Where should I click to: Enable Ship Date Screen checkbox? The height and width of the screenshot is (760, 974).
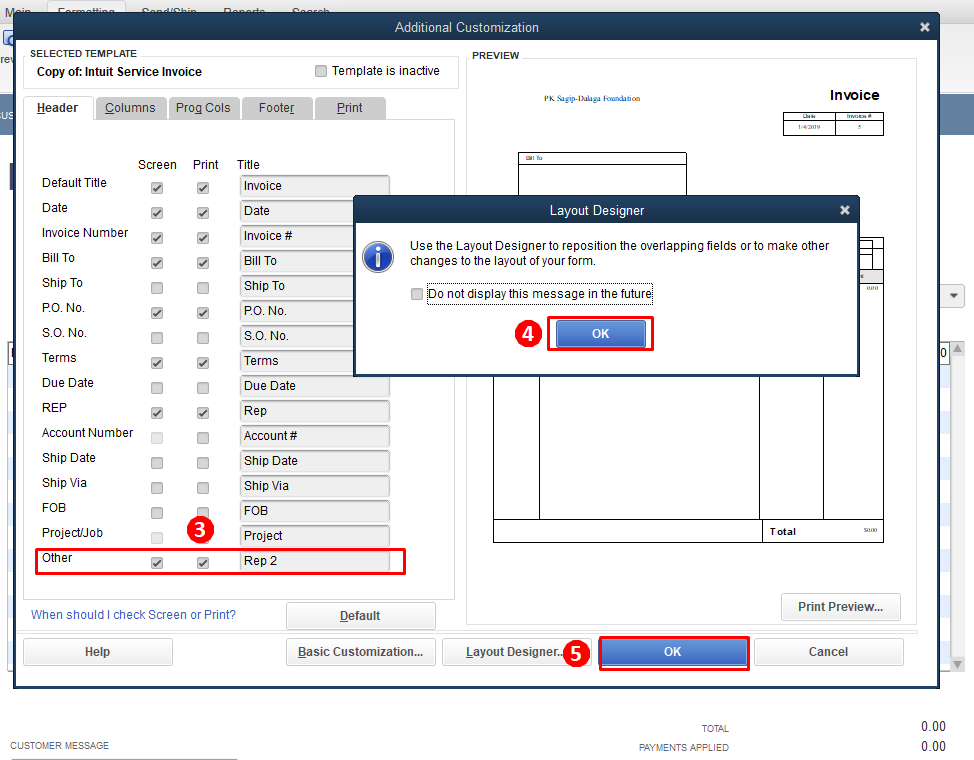157,463
